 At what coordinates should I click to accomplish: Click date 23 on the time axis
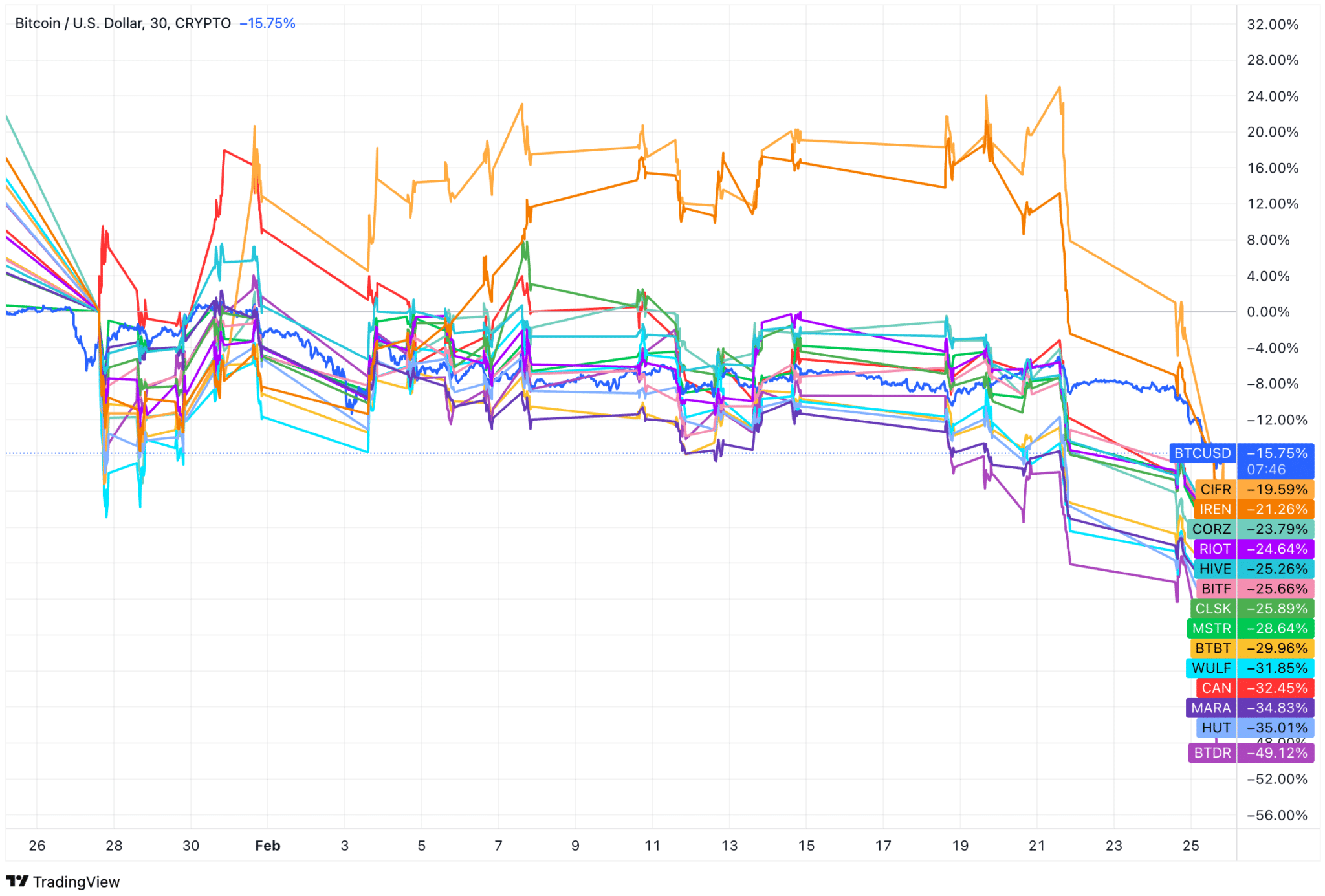[1114, 846]
